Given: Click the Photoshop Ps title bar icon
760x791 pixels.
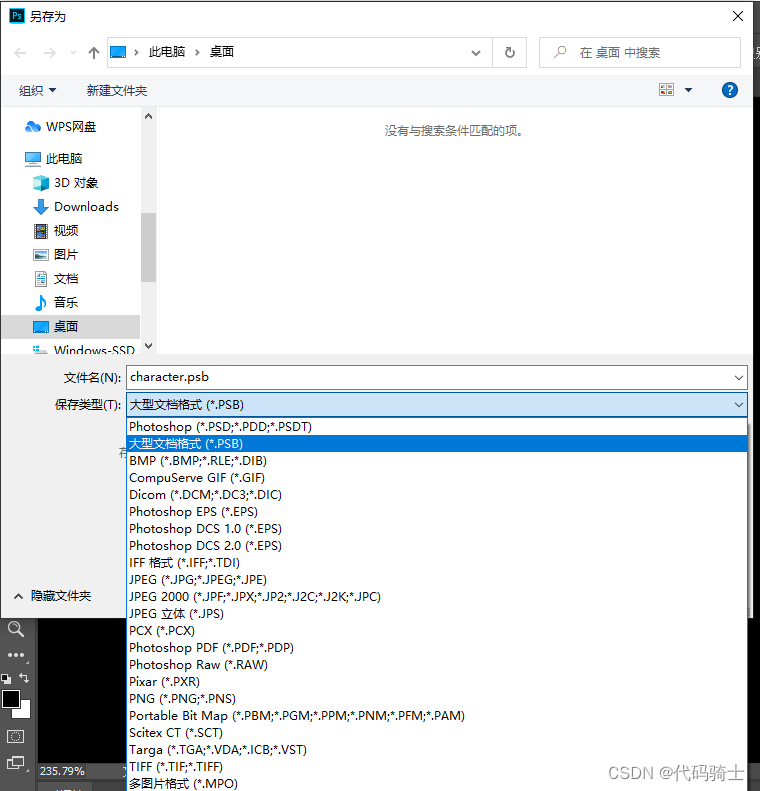Looking at the screenshot, I should click(x=16, y=16).
